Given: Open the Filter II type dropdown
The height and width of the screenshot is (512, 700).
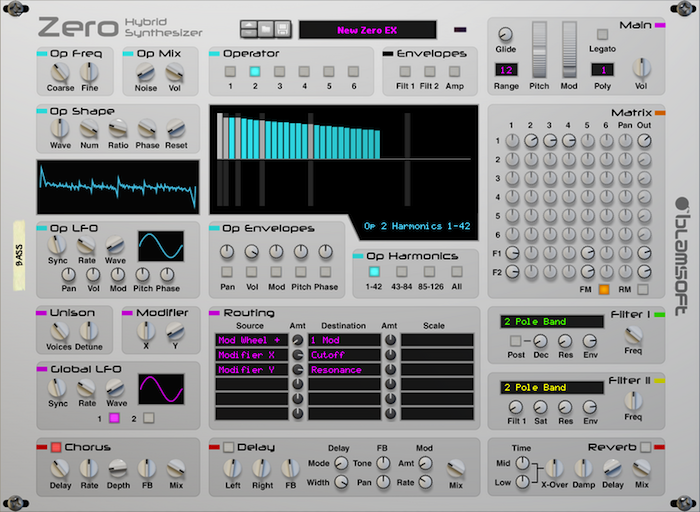Looking at the screenshot, I should point(552,387).
